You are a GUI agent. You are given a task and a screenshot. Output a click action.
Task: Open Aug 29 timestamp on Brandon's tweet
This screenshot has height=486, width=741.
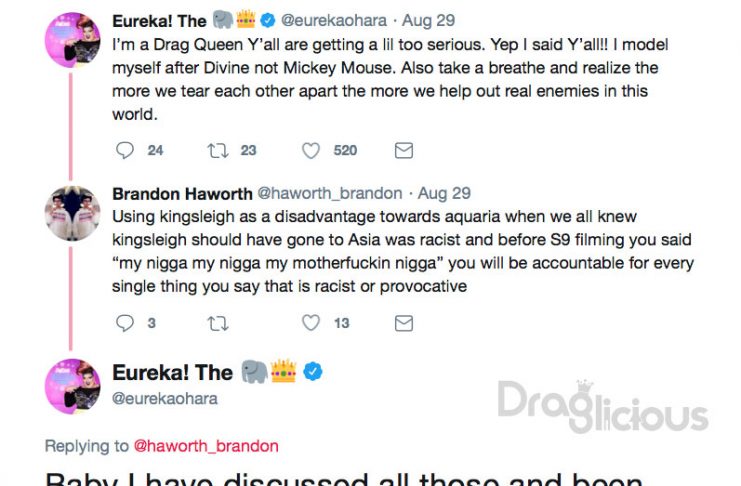444,193
